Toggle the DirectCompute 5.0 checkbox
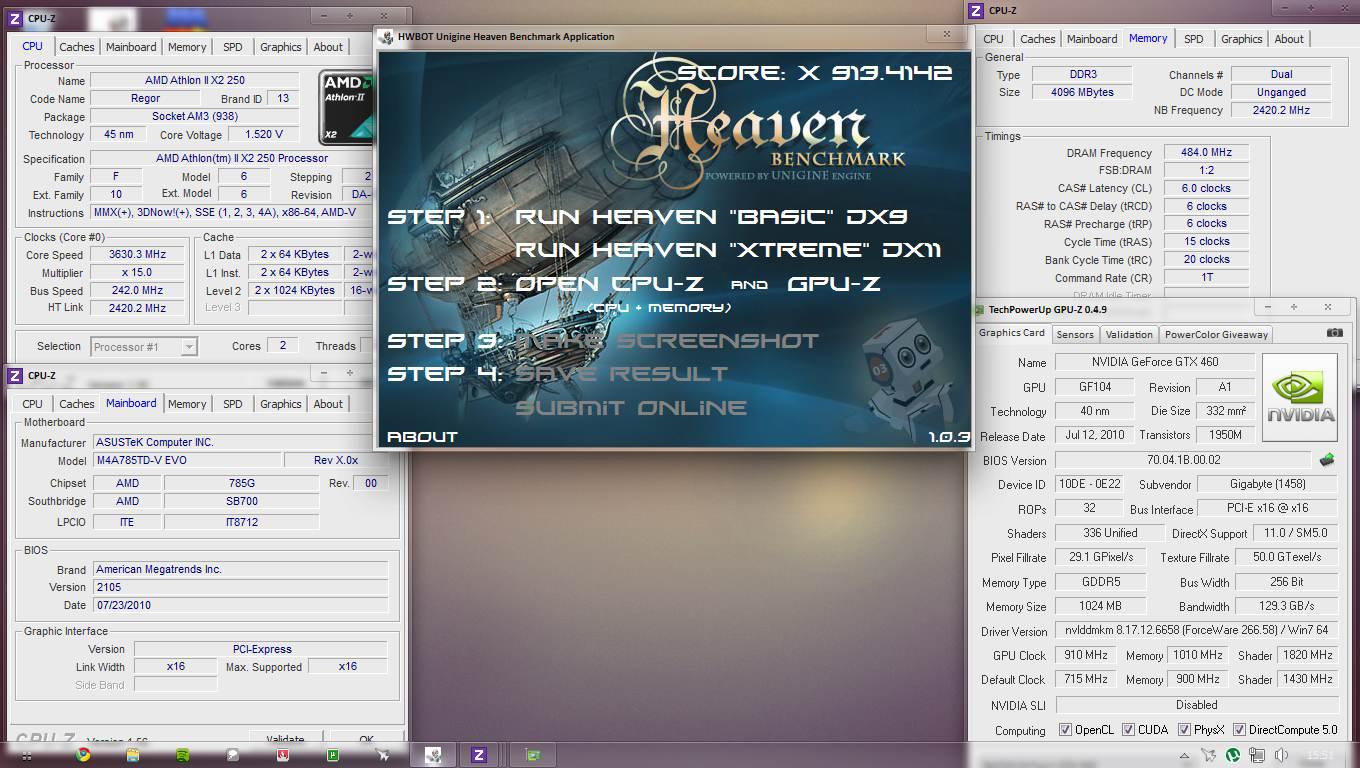This screenshot has width=1360, height=768. point(1239,730)
